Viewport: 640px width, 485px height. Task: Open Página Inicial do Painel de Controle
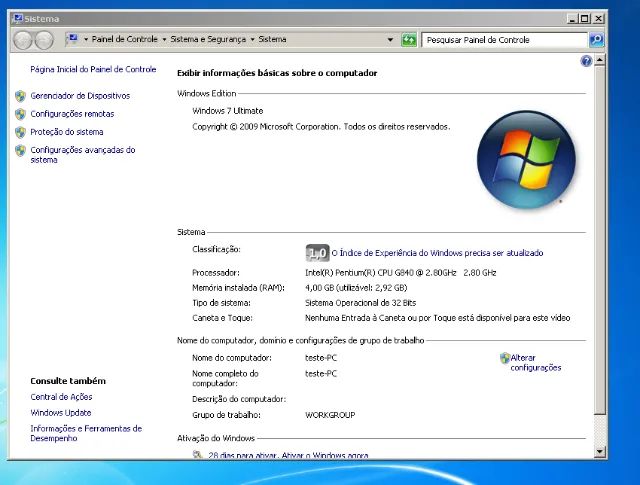[93, 69]
